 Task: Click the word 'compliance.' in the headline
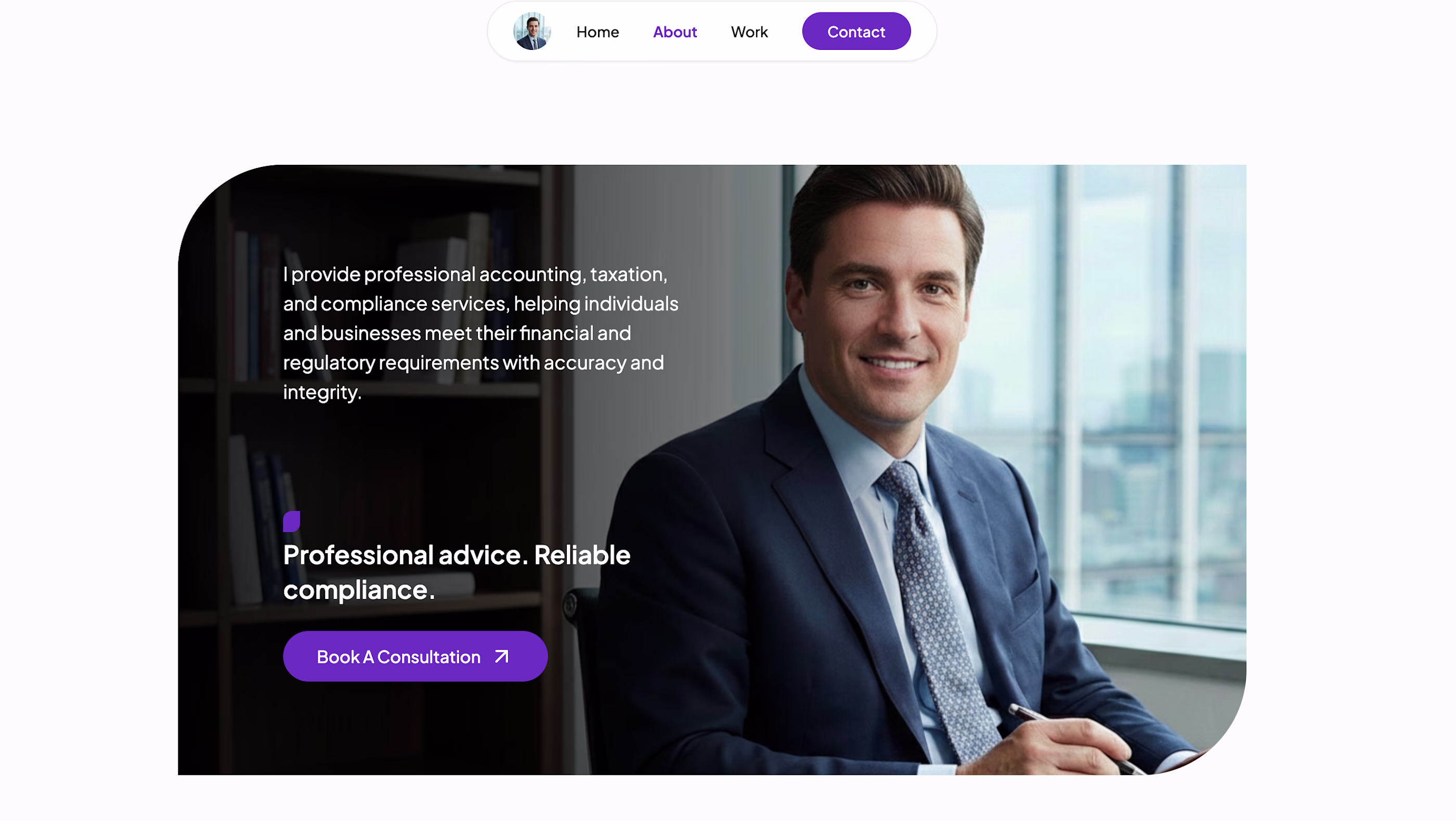359,590
